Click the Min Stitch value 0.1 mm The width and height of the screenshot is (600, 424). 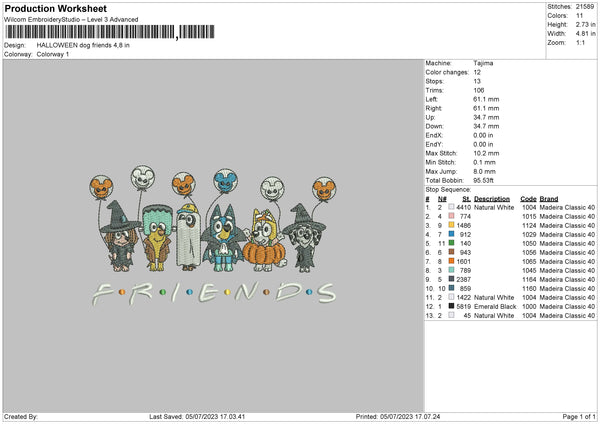[484, 162]
